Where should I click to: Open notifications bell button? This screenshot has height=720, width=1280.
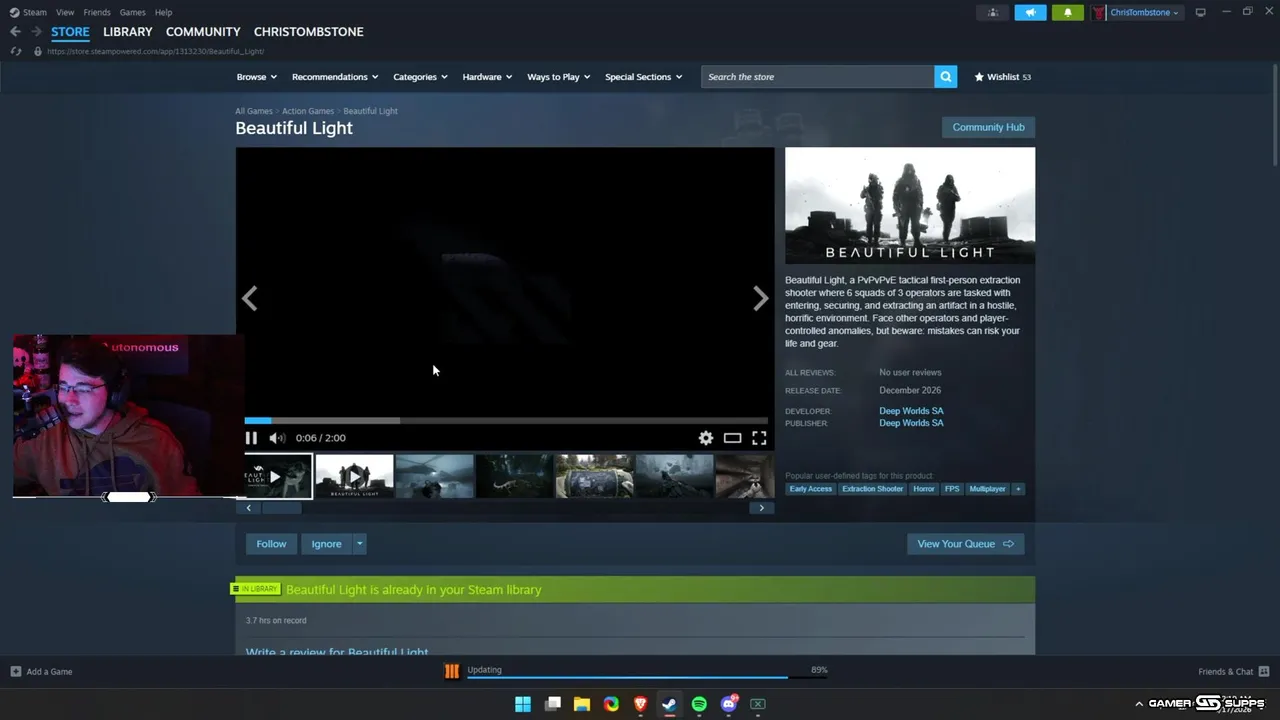tap(1067, 12)
